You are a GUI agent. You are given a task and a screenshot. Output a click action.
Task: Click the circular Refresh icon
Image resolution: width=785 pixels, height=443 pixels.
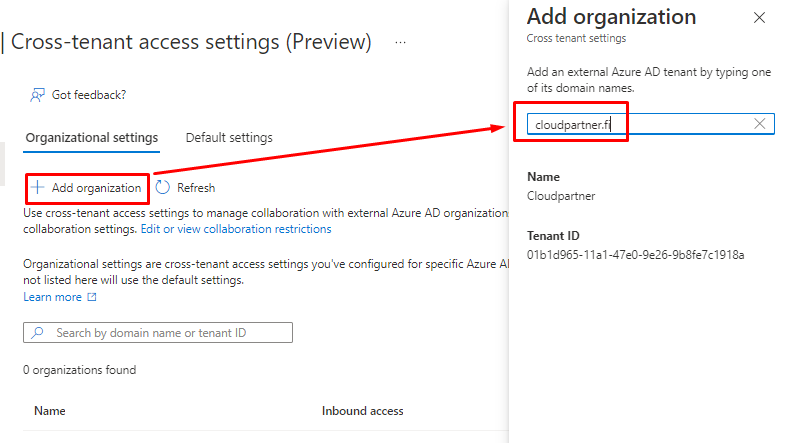pyautogui.click(x=163, y=187)
